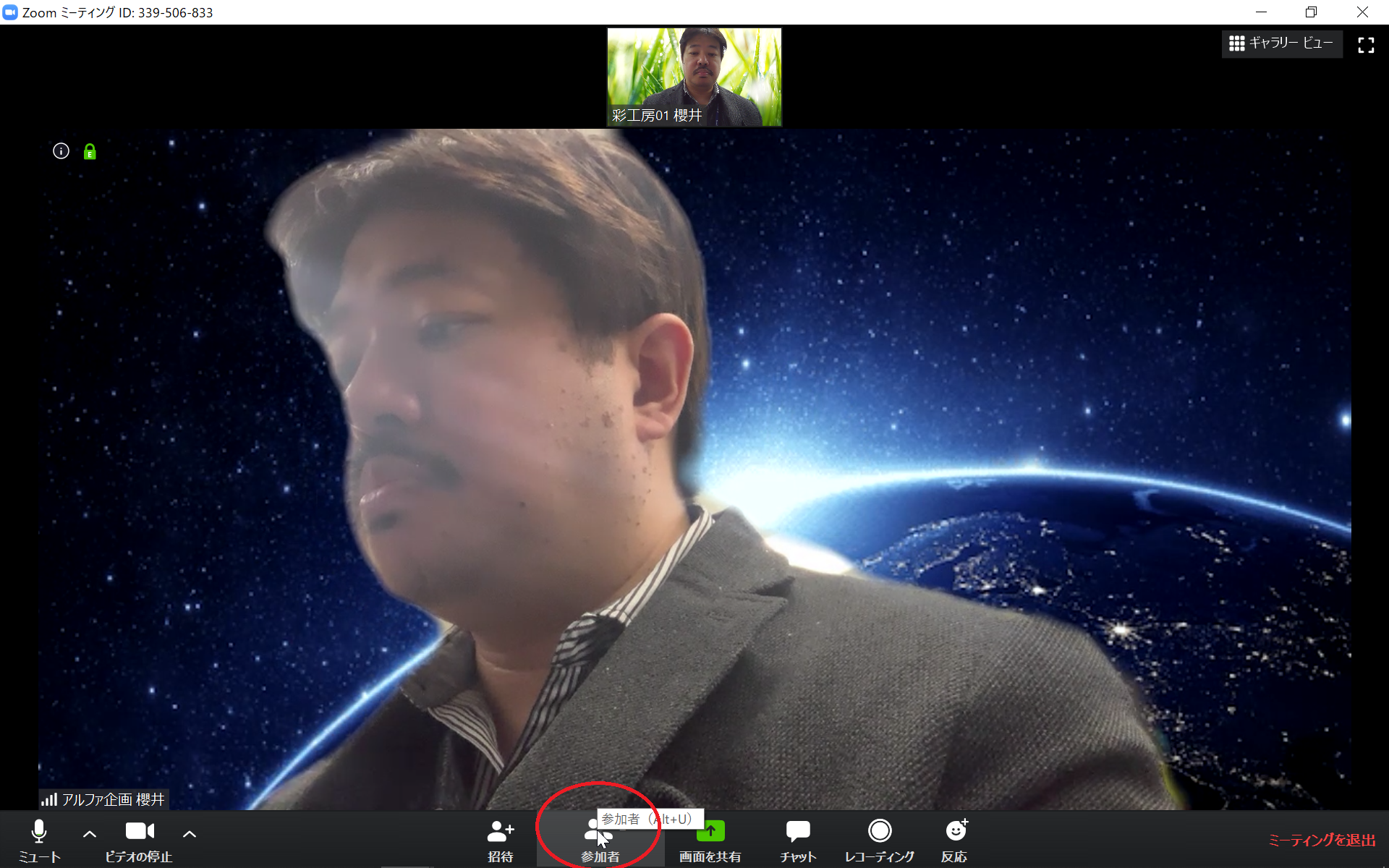Mute the microphone
1389x868 pixels.
[x=39, y=840]
